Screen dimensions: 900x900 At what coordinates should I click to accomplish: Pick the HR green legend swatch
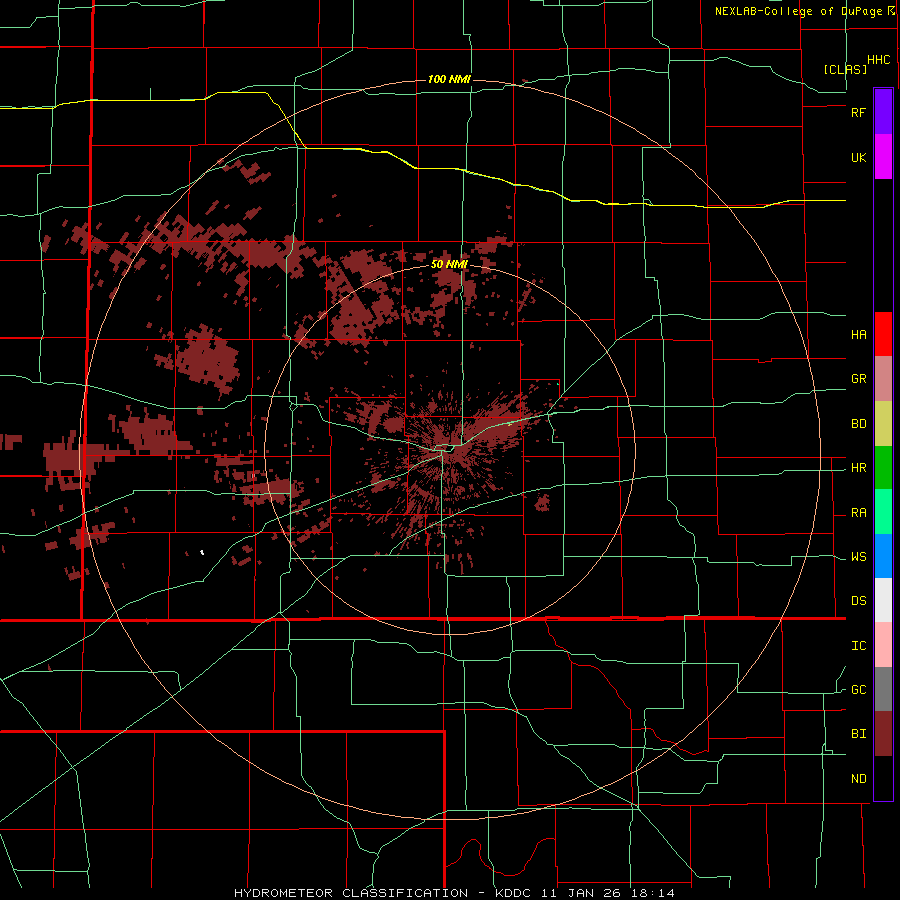click(x=883, y=468)
